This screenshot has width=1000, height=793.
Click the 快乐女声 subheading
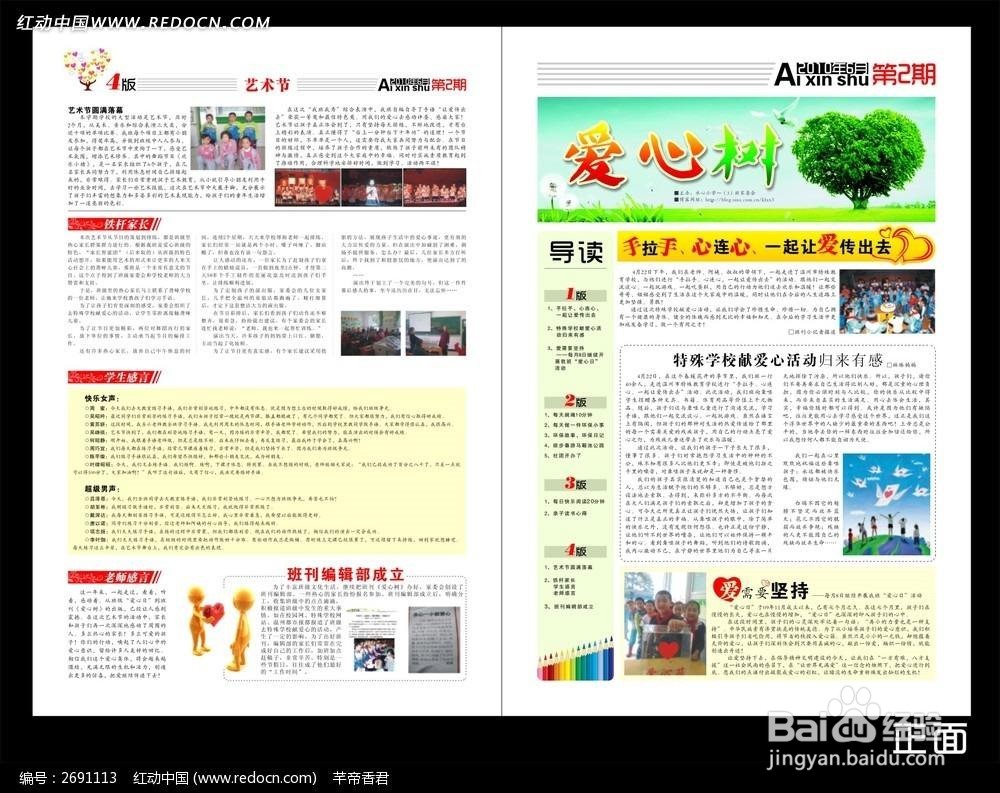point(101,398)
